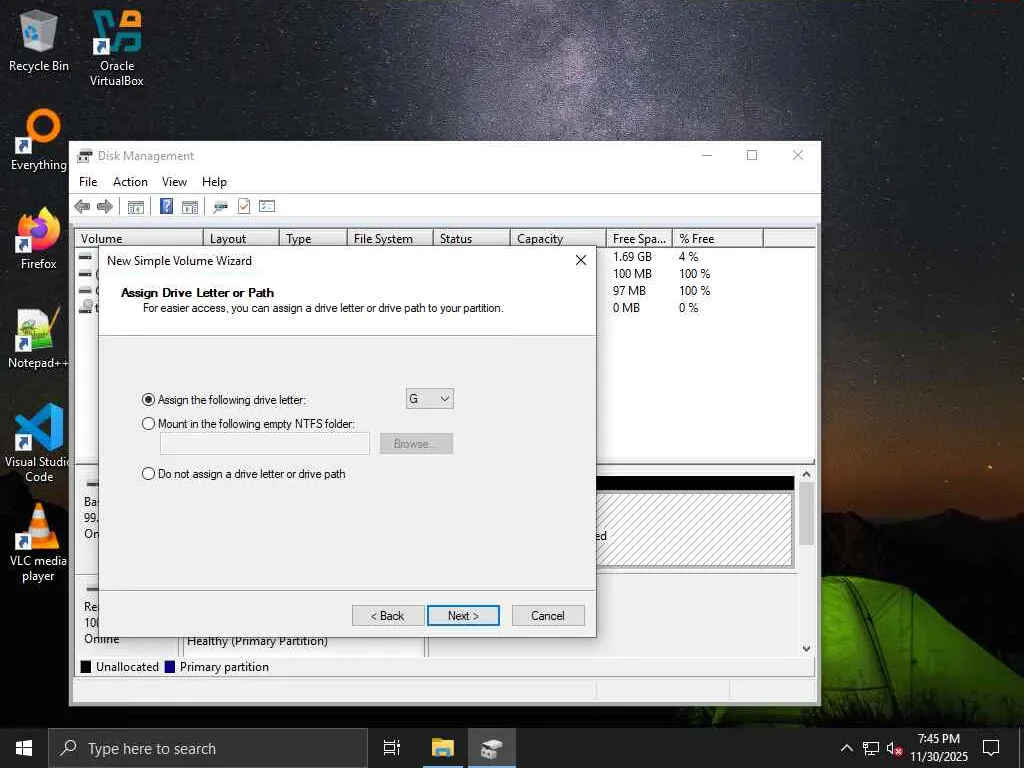Click the blue Help question mark toolbar icon
Screen dimensions: 1024x768
167,207
